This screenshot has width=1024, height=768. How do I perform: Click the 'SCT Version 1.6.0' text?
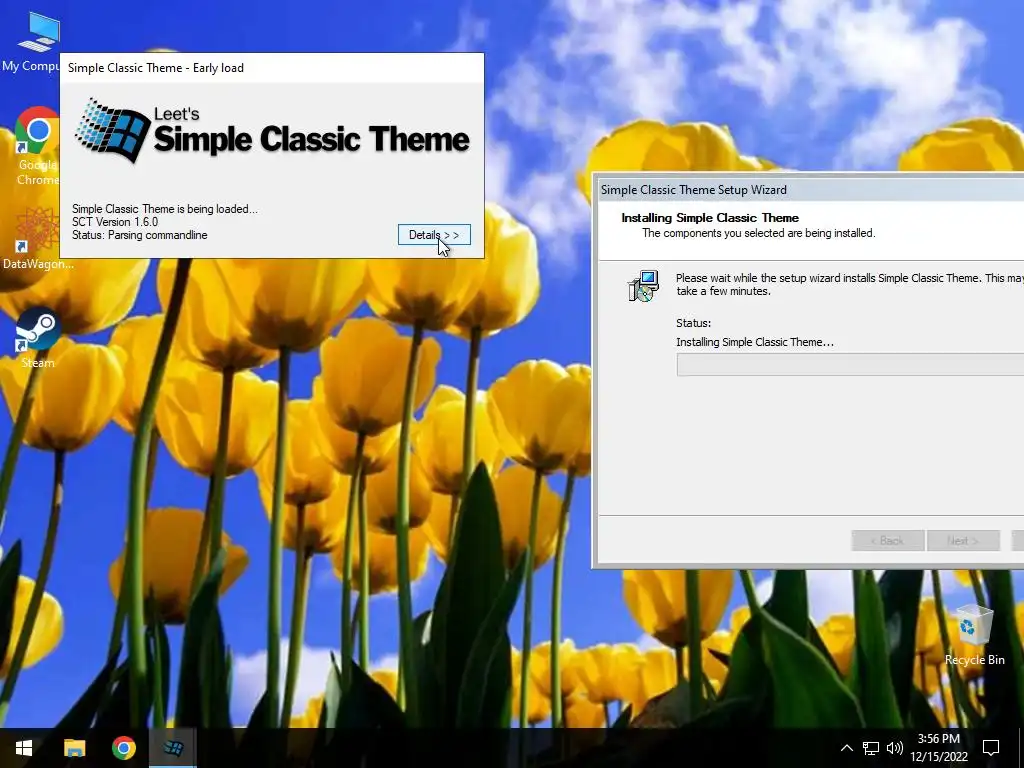click(x=115, y=222)
